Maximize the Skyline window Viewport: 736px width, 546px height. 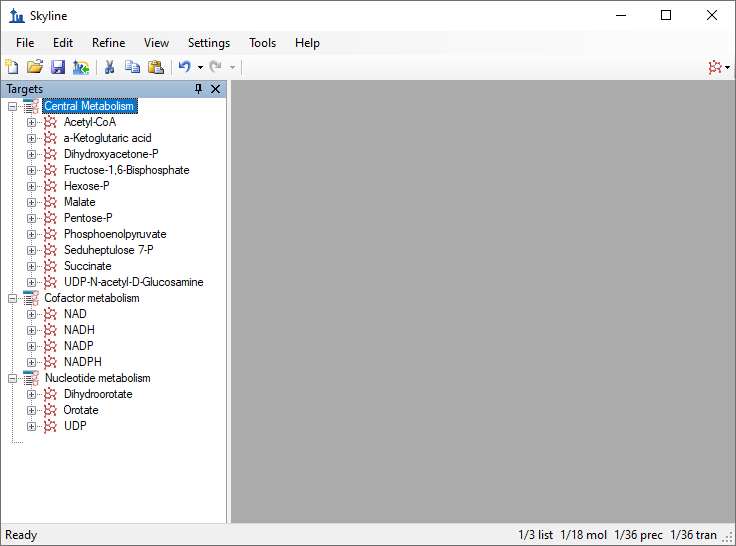click(x=666, y=15)
